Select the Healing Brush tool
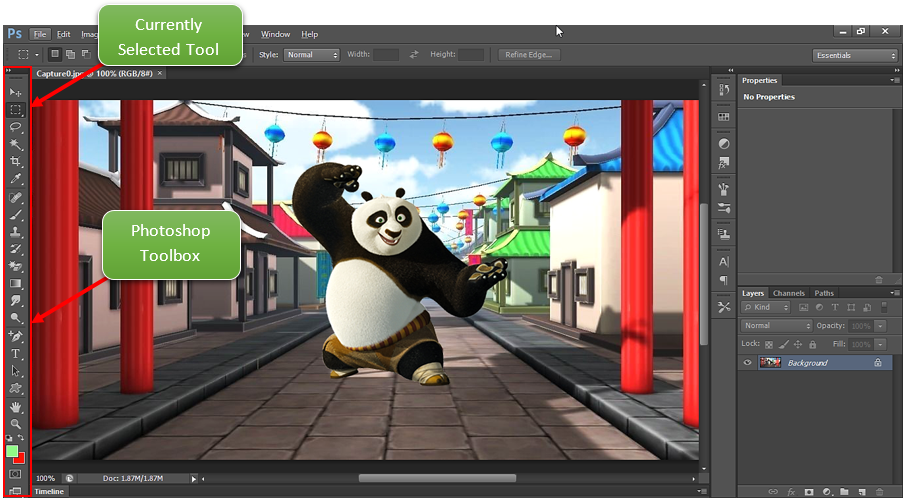Viewport: 904px width, 499px height. (x=16, y=198)
